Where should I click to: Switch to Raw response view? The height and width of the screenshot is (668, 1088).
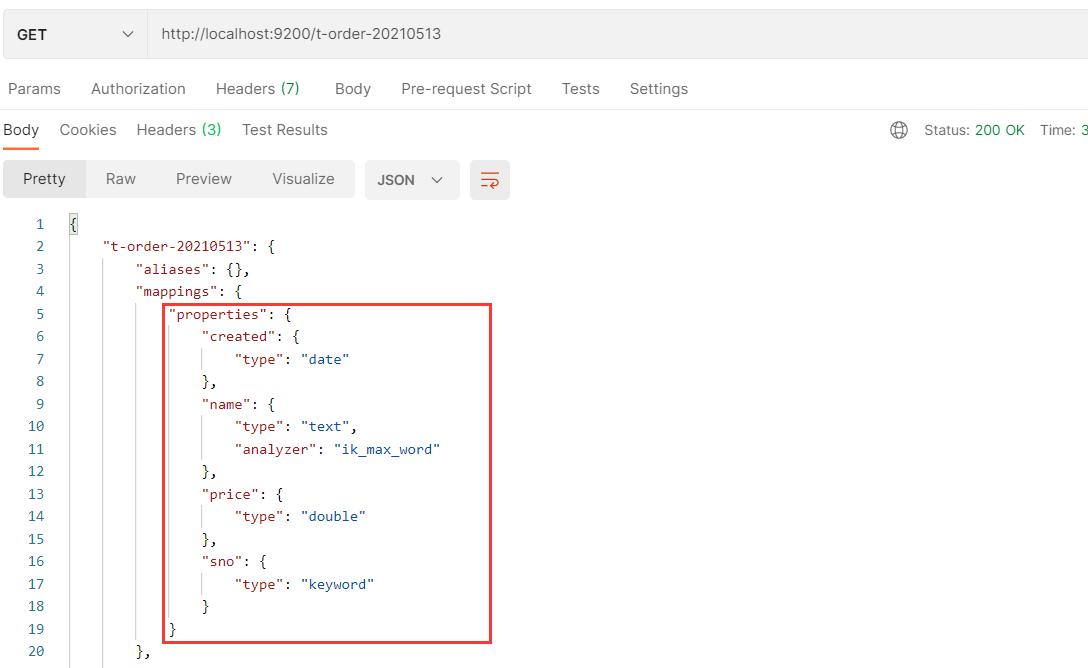click(120, 179)
